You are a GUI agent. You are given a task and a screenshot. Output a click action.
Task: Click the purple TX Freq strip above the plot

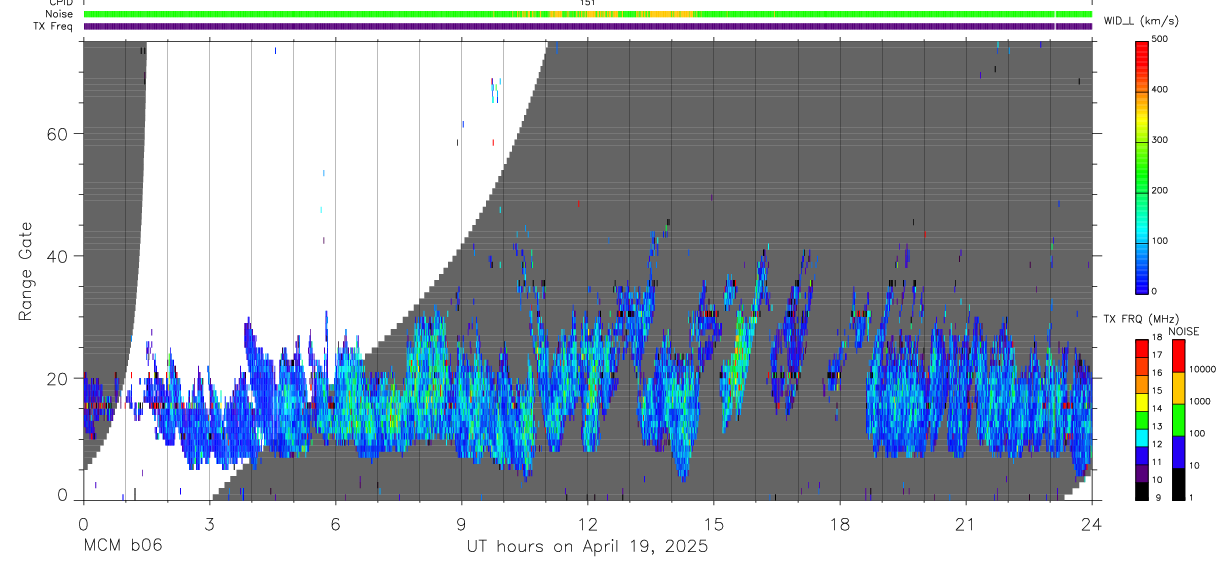587,26
